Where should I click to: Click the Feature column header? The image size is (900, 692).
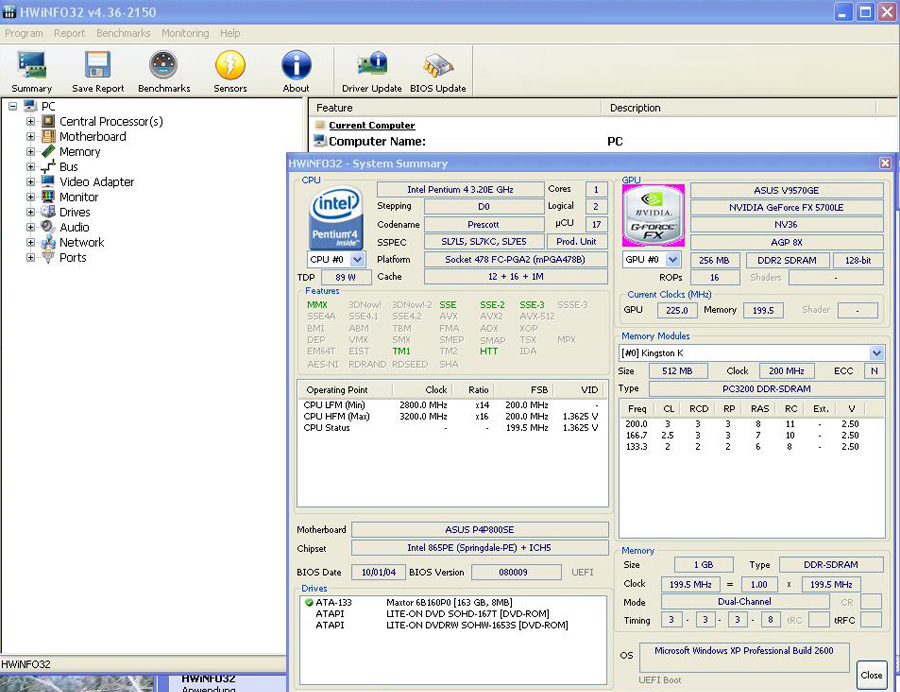coord(455,108)
